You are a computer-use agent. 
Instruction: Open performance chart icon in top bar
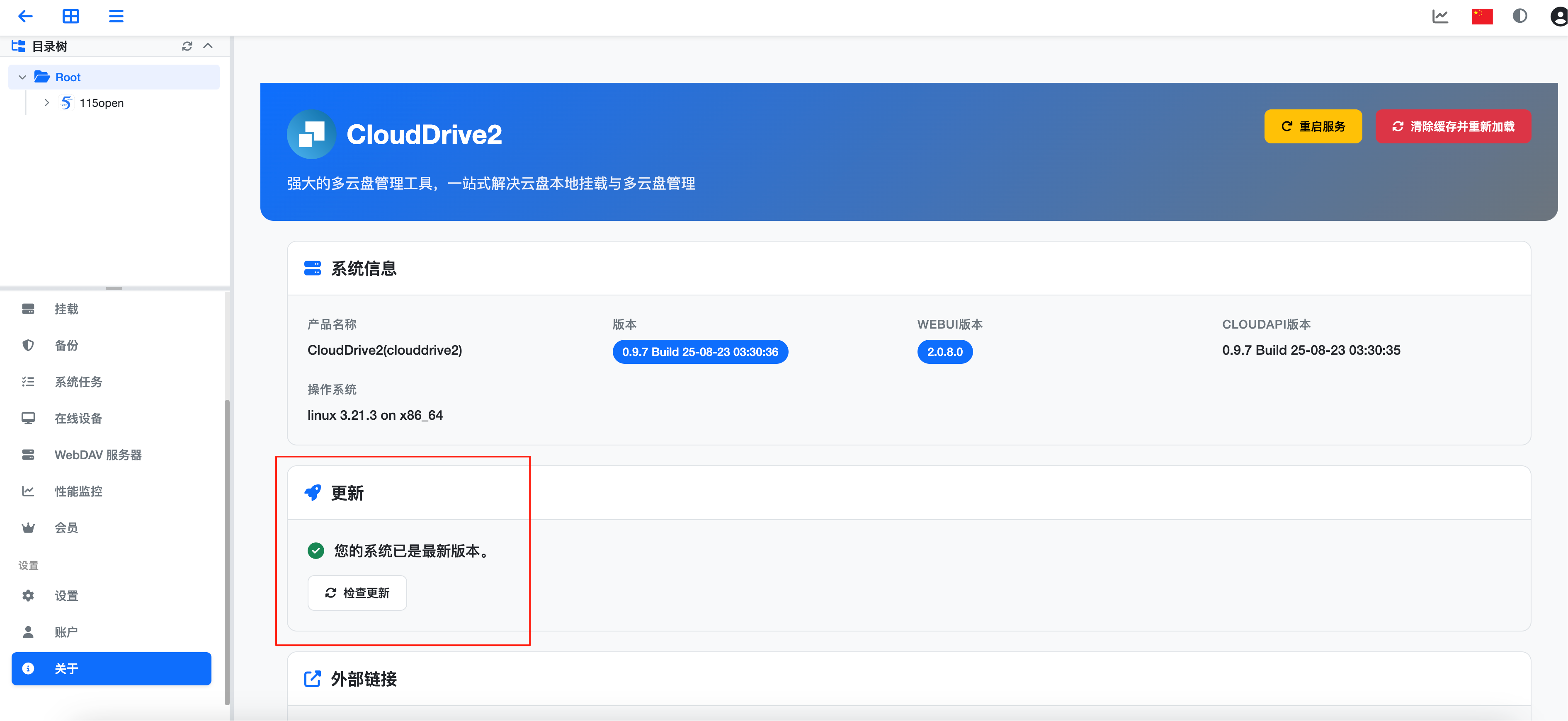[1439, 17]
